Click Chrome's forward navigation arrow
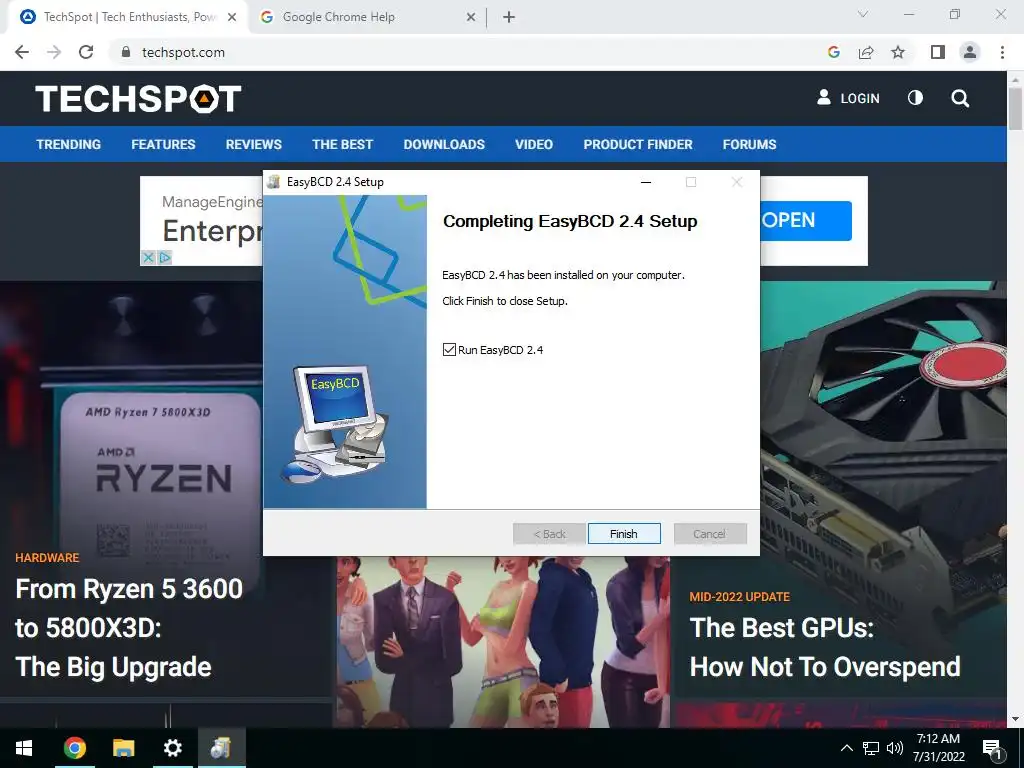1024x768 pixels. point(54,52)
